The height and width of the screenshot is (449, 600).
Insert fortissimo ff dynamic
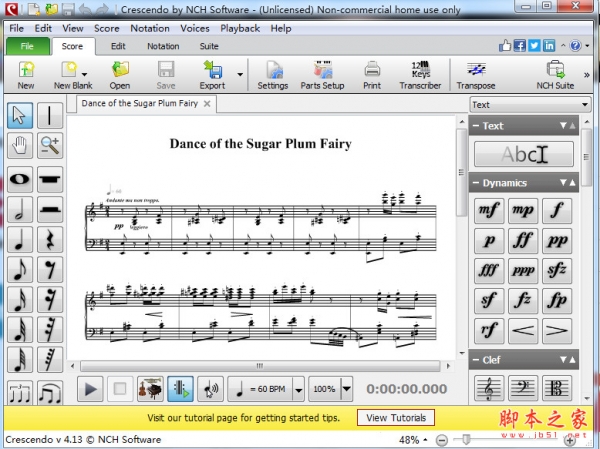[523, 241]
